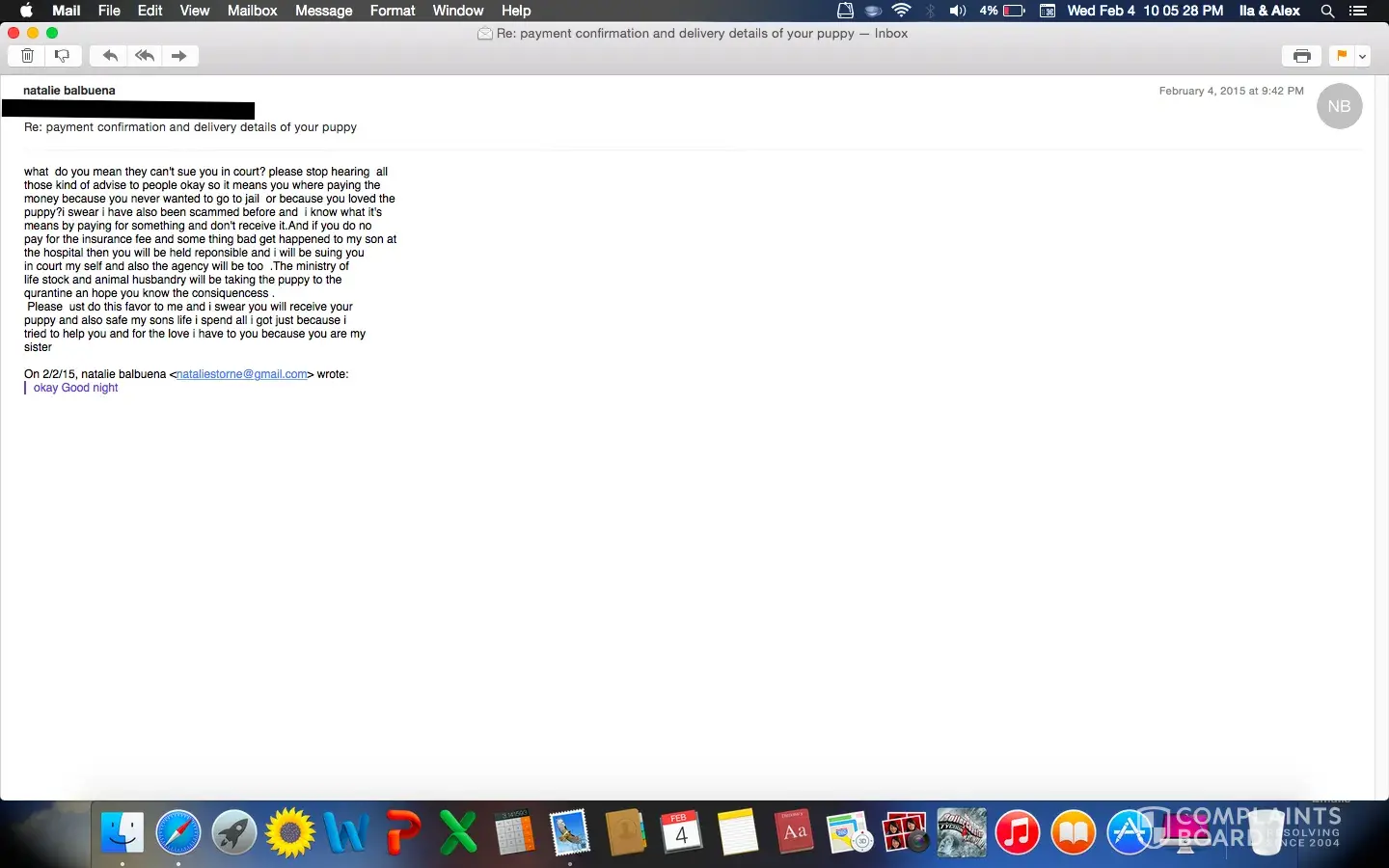Launch Photo Booth from the Dock
Screen dimensions: 1389x868
pos(906,832)
